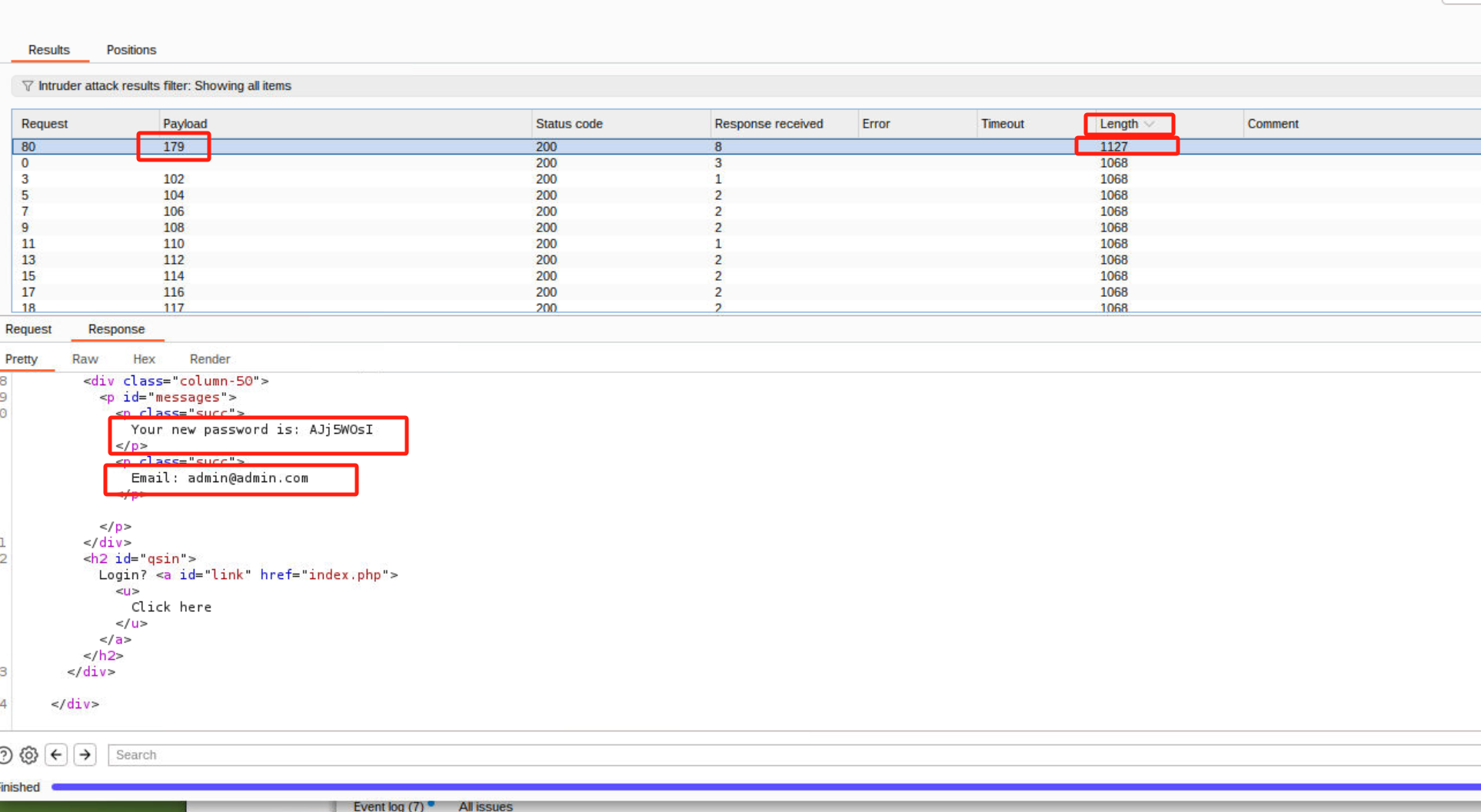Click the p id messages line
This screenshot has width=1481, height=812.
point(168,398)
